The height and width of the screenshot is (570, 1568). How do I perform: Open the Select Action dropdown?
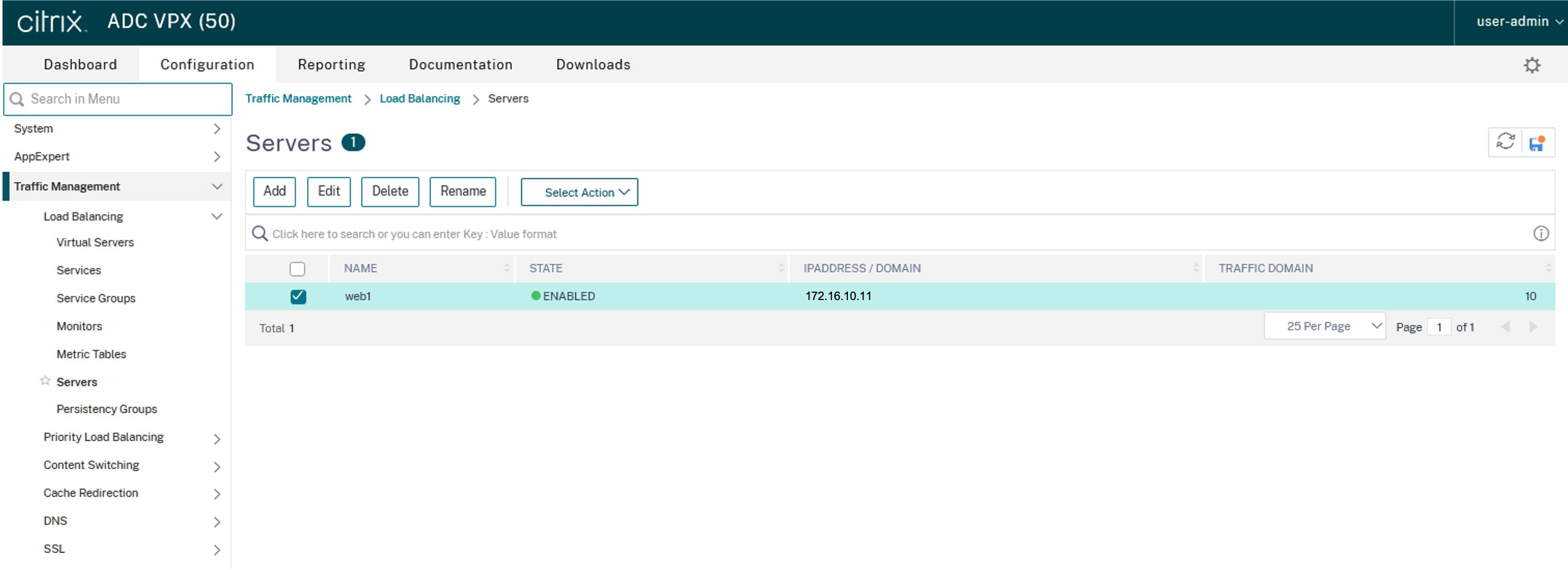click(x=579, y=192)
